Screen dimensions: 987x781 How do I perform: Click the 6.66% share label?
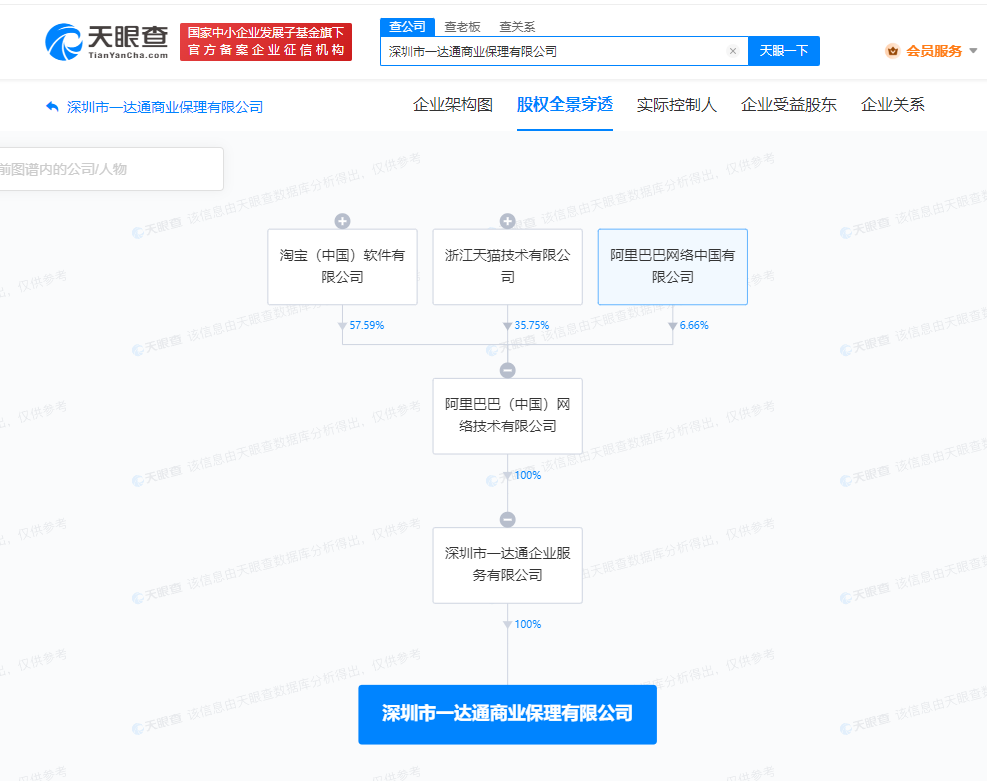point(694,325)
